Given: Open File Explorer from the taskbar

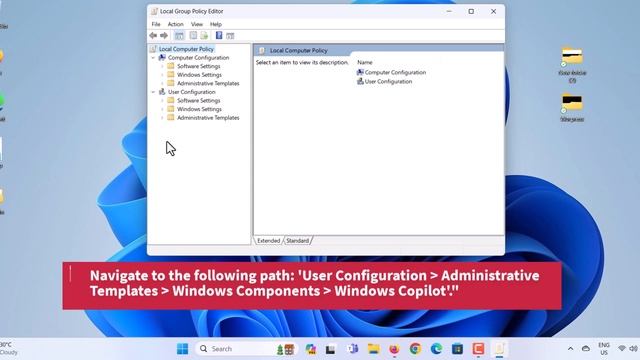Looking at the screenshot, I should point(373,349).
